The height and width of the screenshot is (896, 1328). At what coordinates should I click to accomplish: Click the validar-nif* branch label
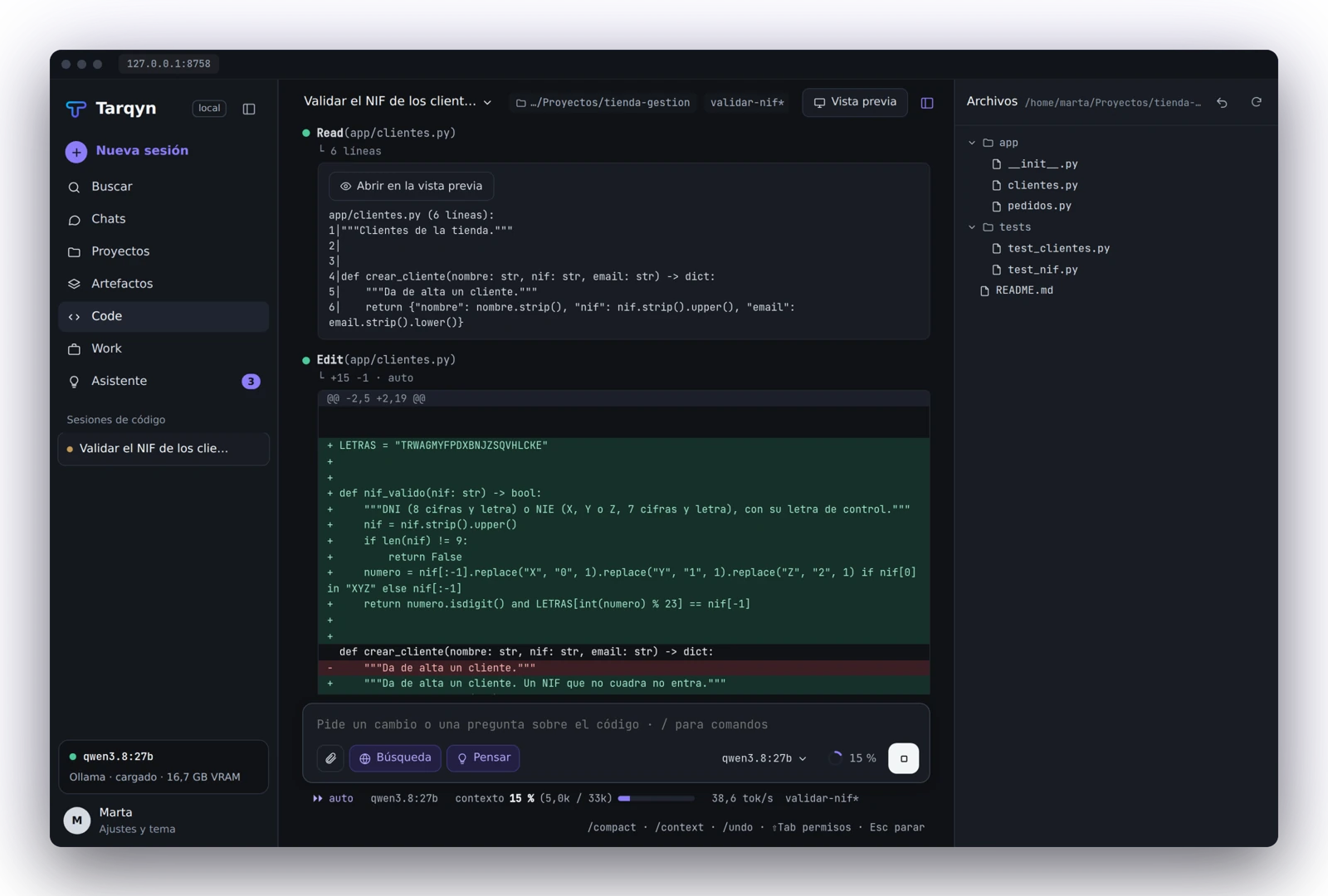[x=747, y=103]
